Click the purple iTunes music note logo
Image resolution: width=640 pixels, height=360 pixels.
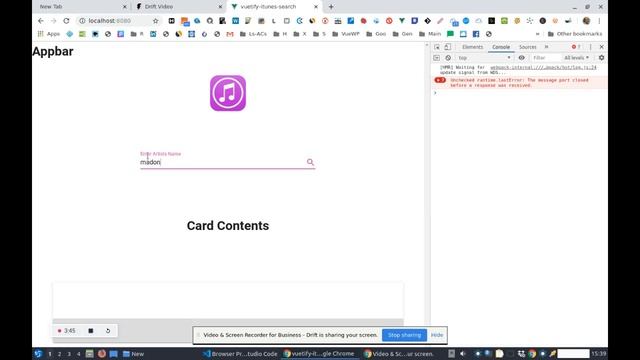[x=228, y=93]
